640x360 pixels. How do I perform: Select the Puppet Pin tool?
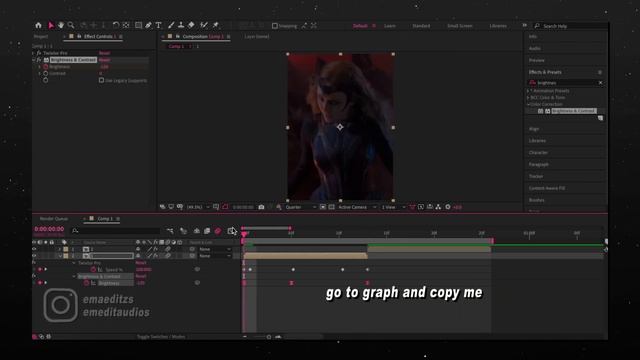216,25
